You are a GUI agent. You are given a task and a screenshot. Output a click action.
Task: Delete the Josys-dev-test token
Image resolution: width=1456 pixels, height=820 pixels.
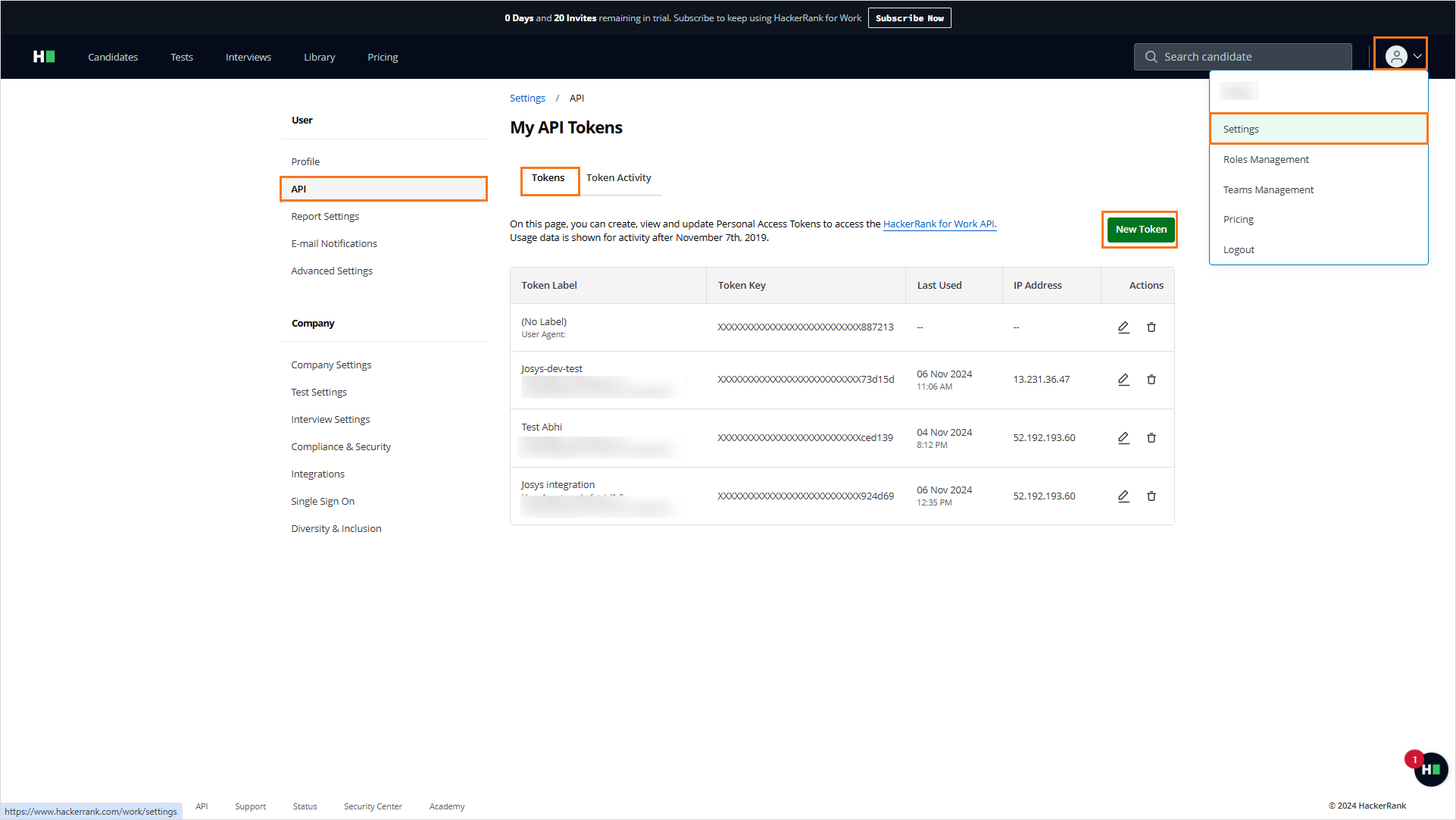click(1151, 380)
